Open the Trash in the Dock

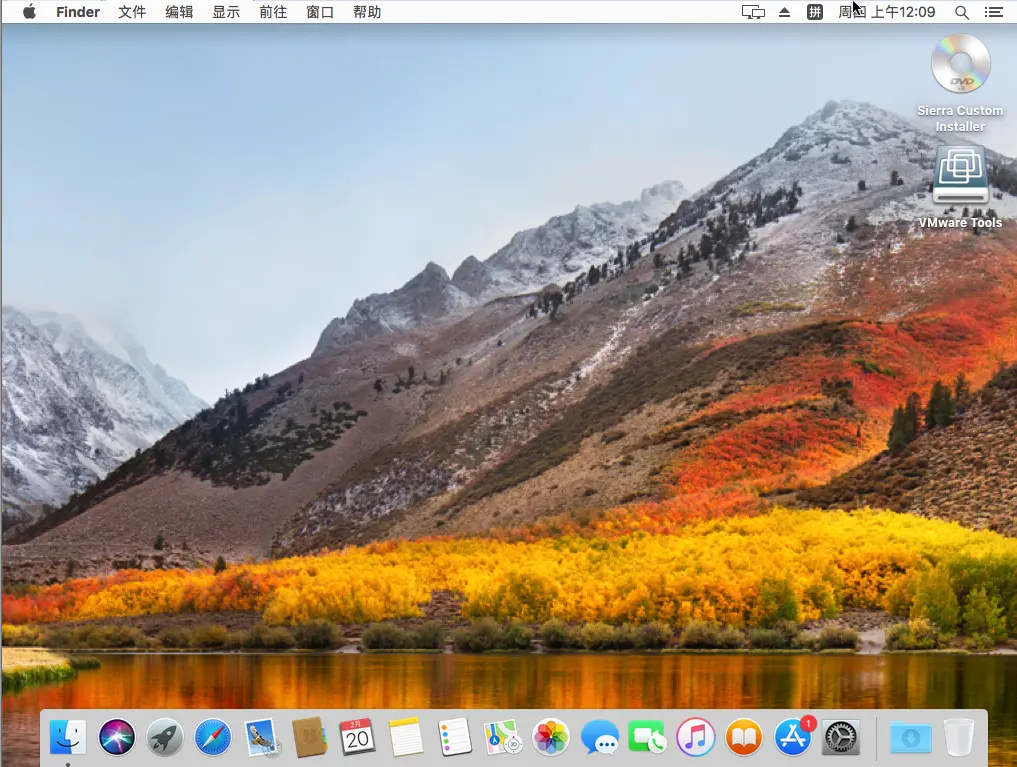coord(959,737)
